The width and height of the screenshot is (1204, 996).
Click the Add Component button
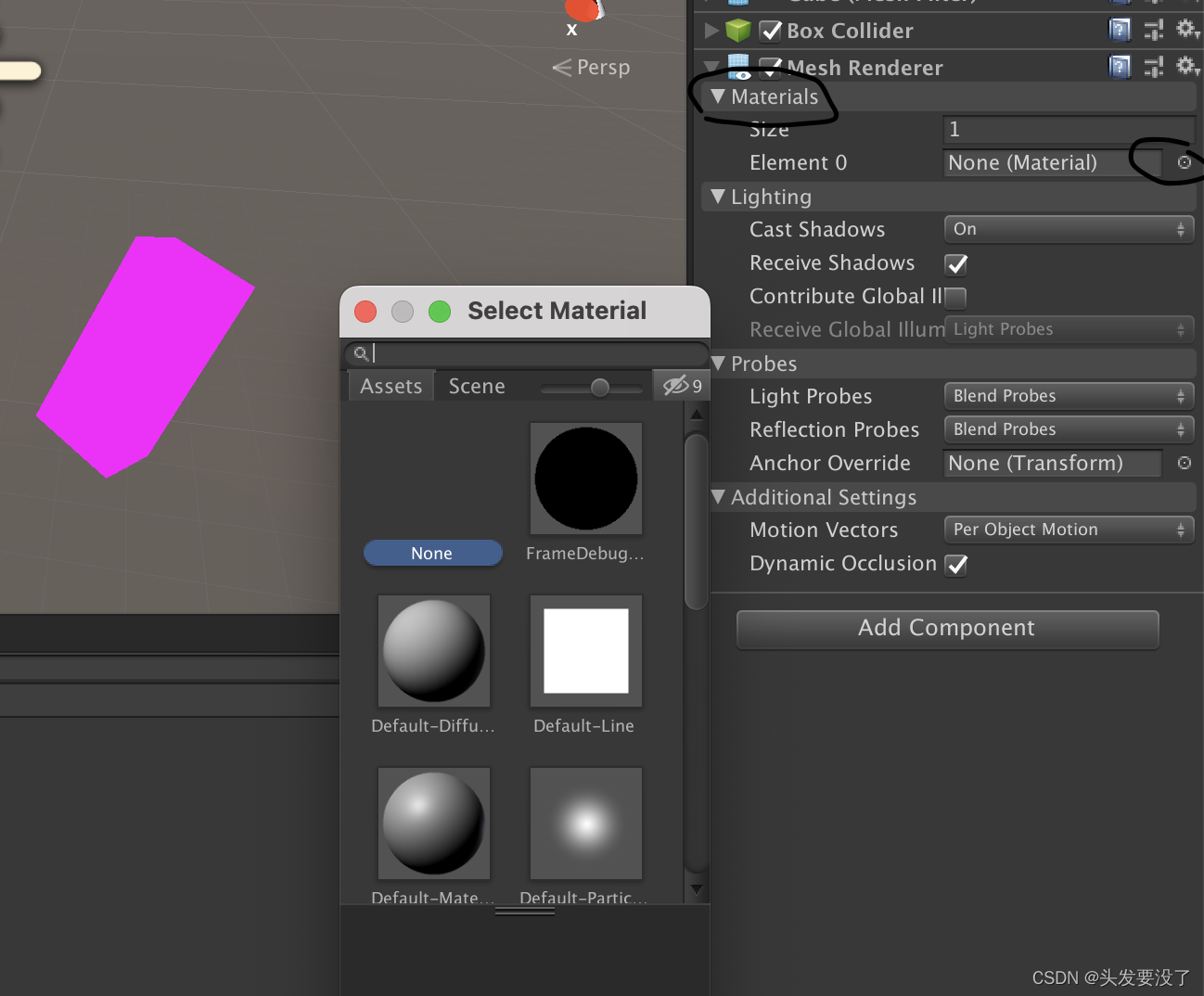[x=946, y=629]
